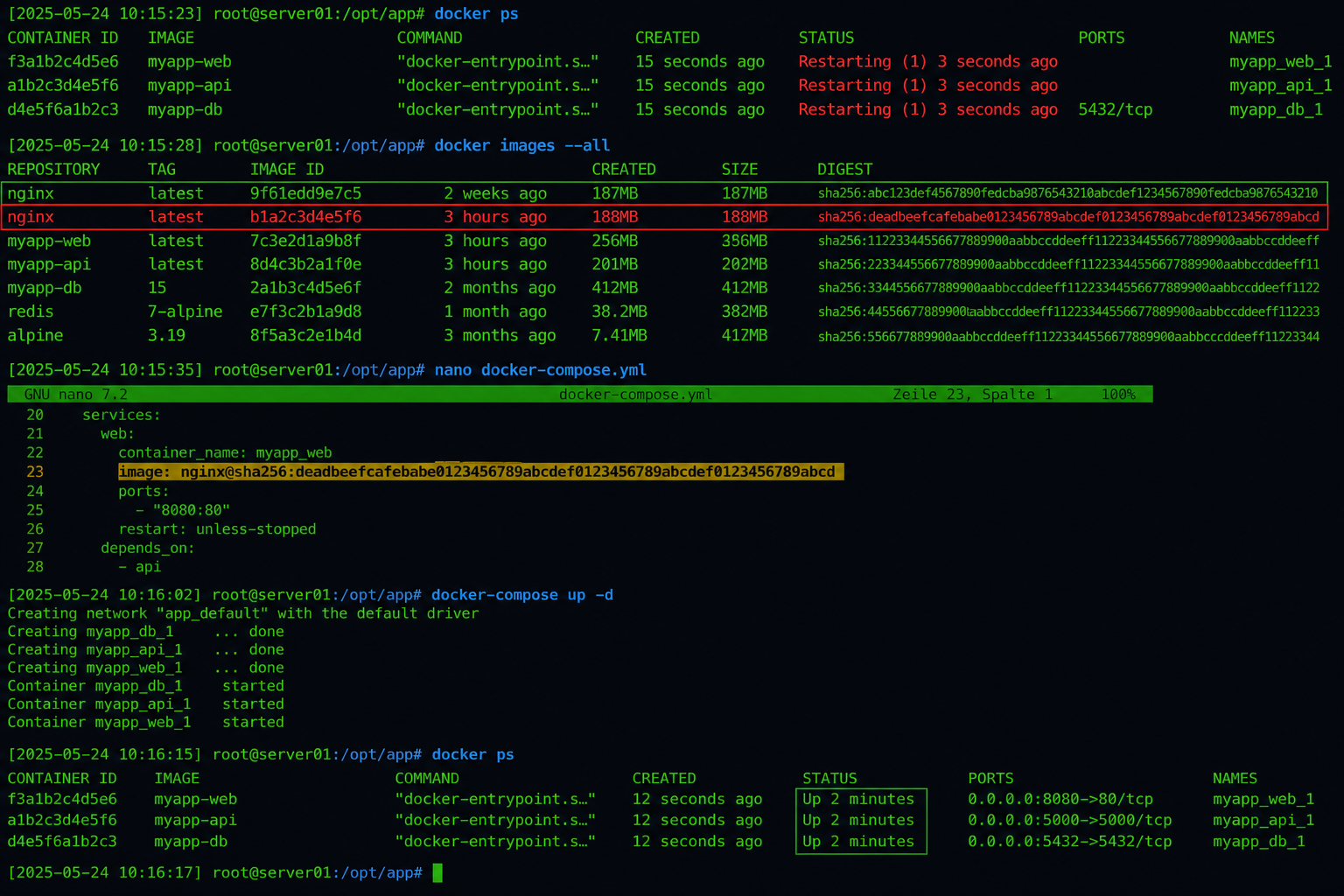
Task: Click the docker ps command at 10:15:23
Action: pos(476,14)
